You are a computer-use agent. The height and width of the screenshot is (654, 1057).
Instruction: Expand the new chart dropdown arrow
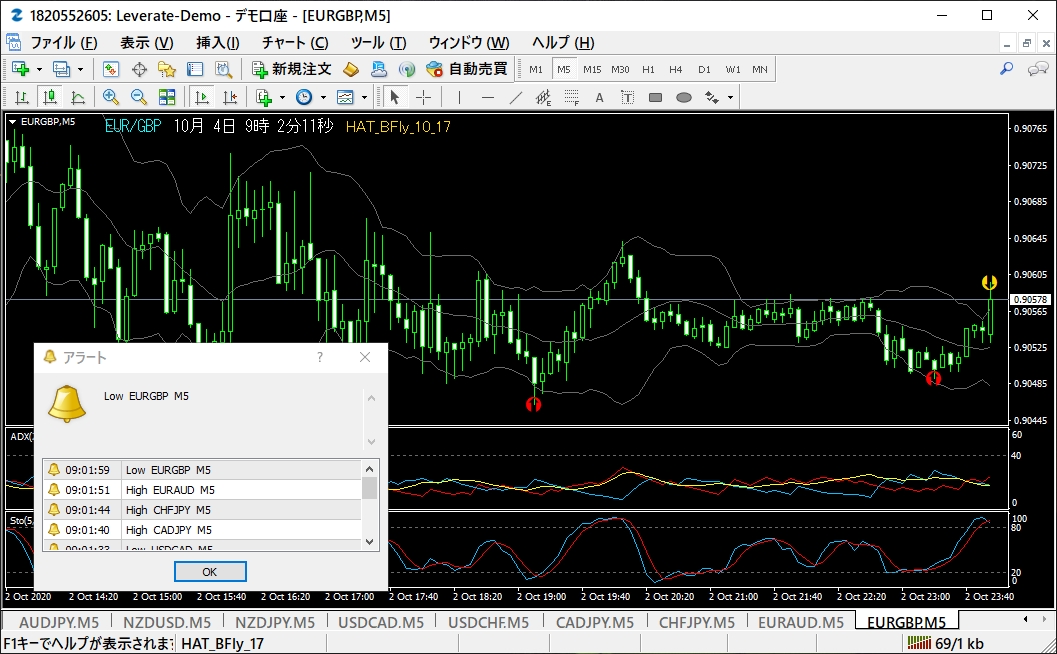click(x=39, y=69)
